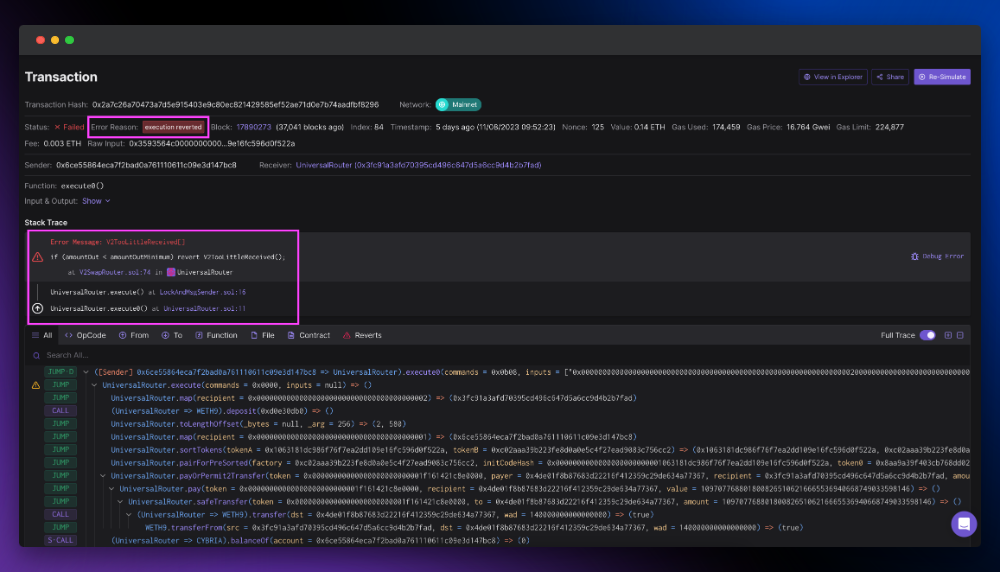Collapse the [Sender] root trace row

85,371
